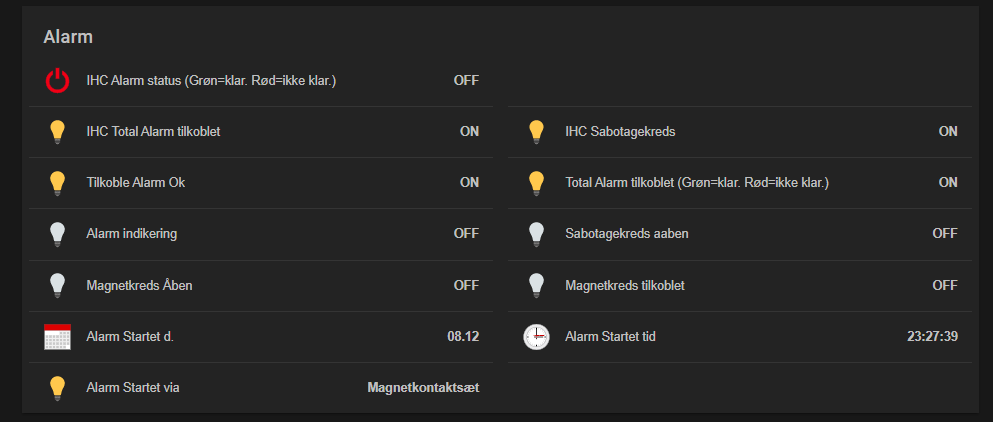
Task: Click the grey bulb beside Alarm indikering
Action: (x=58, y=234)
